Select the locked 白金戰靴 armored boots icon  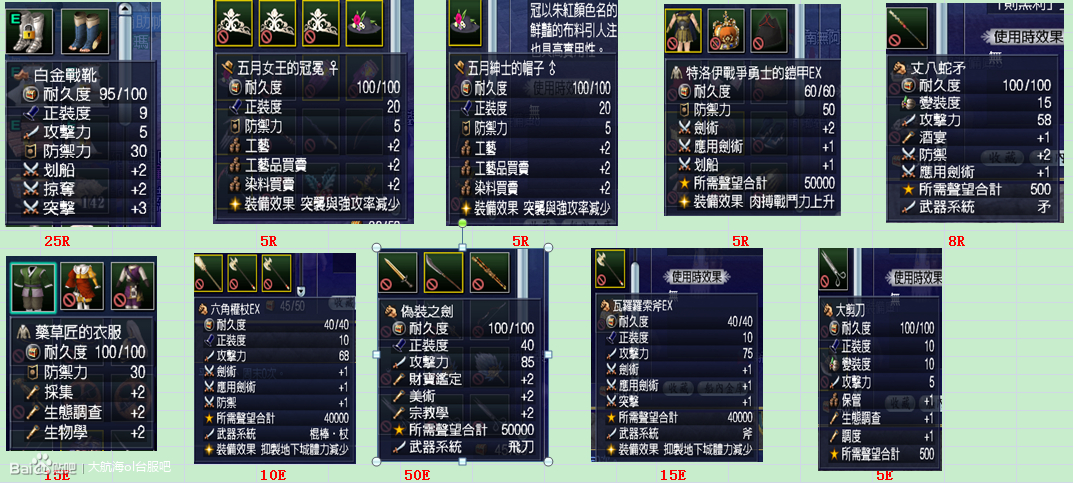pyautogui.click(x=29, y=32)
